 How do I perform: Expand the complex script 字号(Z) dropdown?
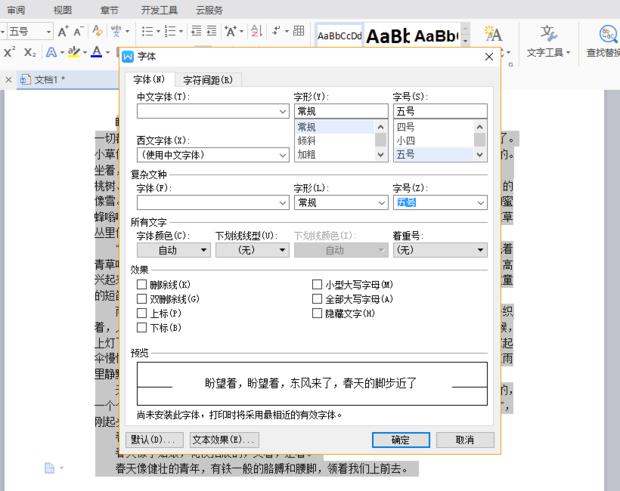click(480, 203)
